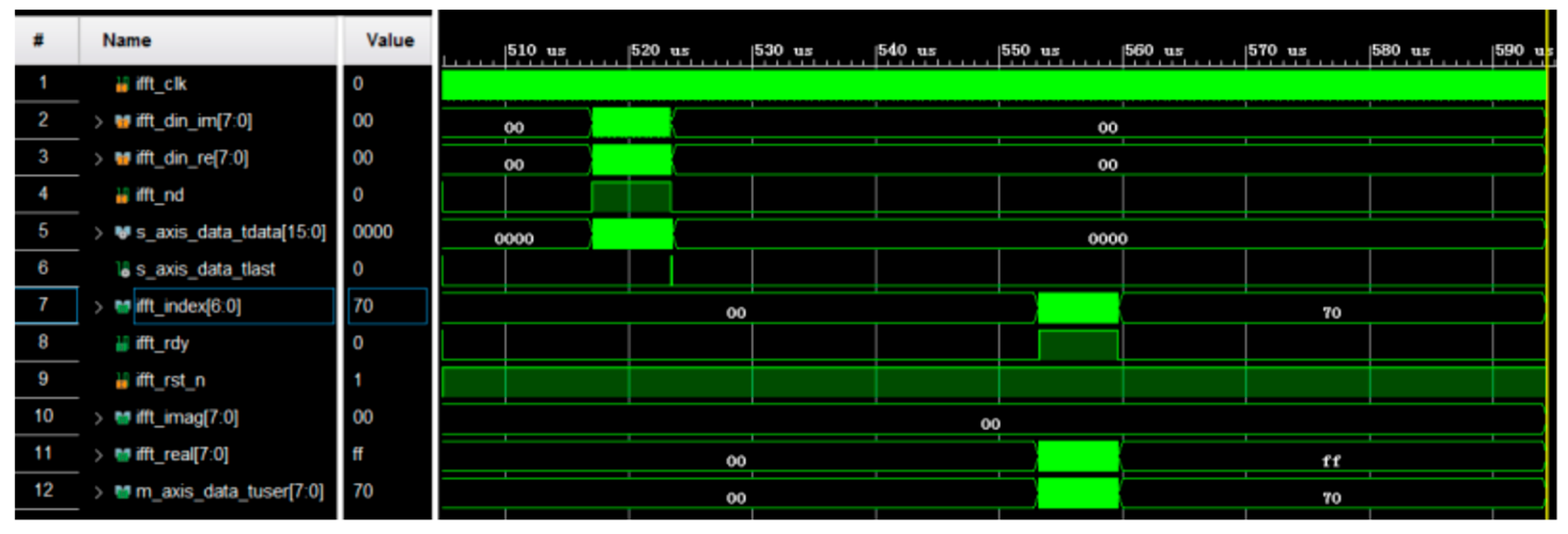Select row number 9 in the index column
Screen dimensions: 1568x534
(x=43, y=379)
